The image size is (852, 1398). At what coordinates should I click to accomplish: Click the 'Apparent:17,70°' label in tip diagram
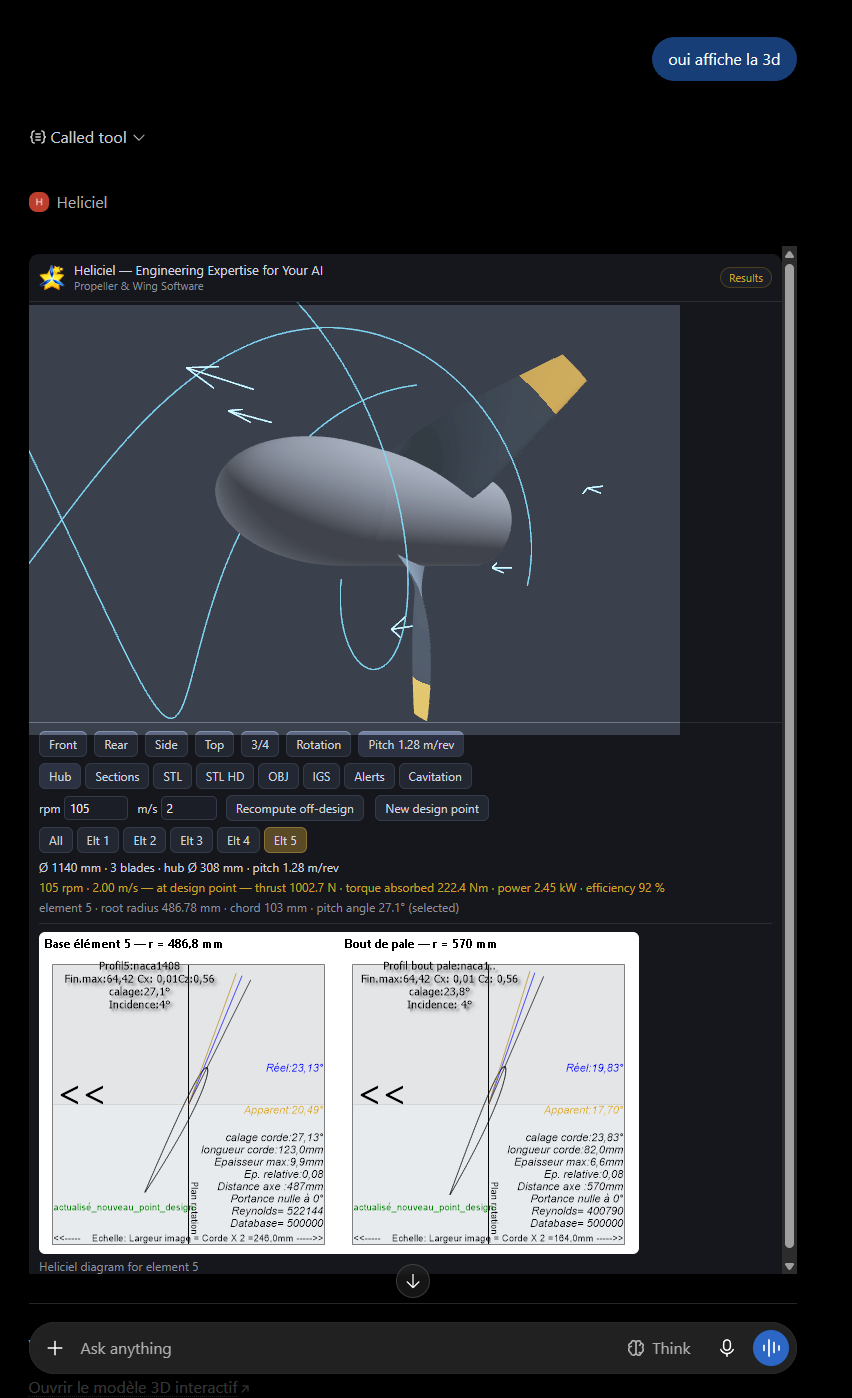point(583,1110)
